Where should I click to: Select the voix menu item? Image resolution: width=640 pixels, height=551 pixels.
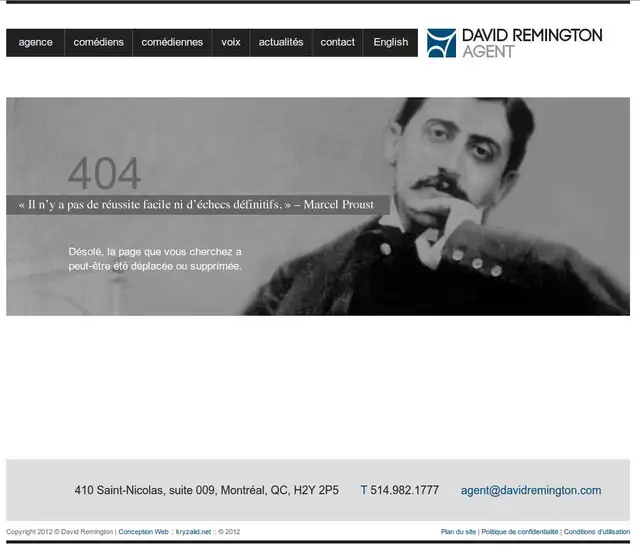231,42
